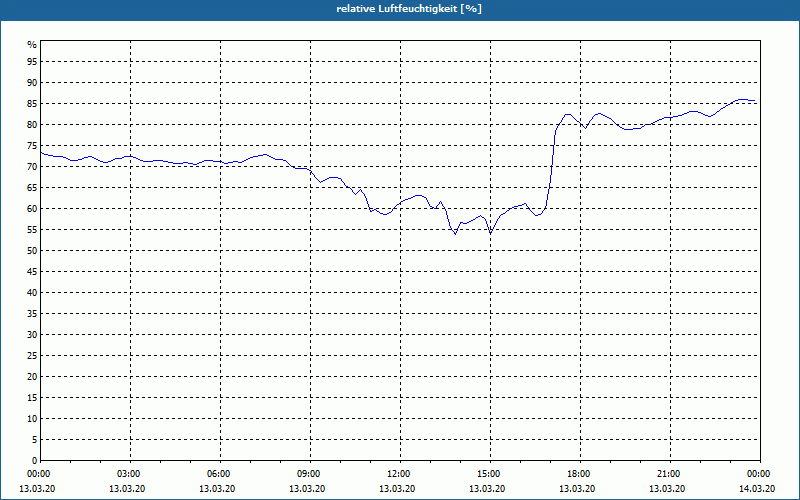Click the y-axis label '60'
Viewport: 800px width, 500px height.
tap(32, 209)
